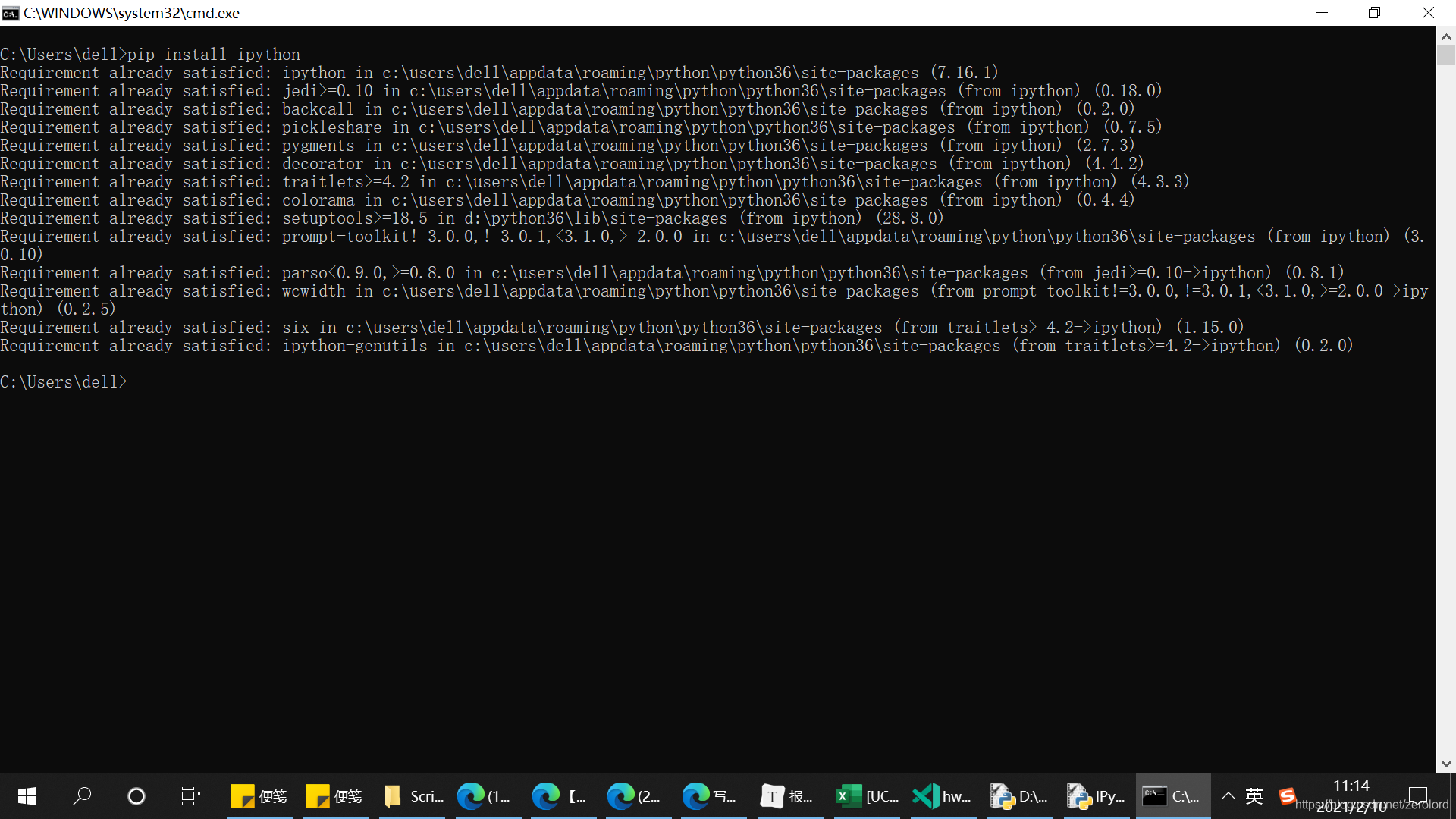Click the final C:\Users\dell> prompt
The width and height of the screenshot is (1456, 819).
pyautogui.click(x=64, y=382)
